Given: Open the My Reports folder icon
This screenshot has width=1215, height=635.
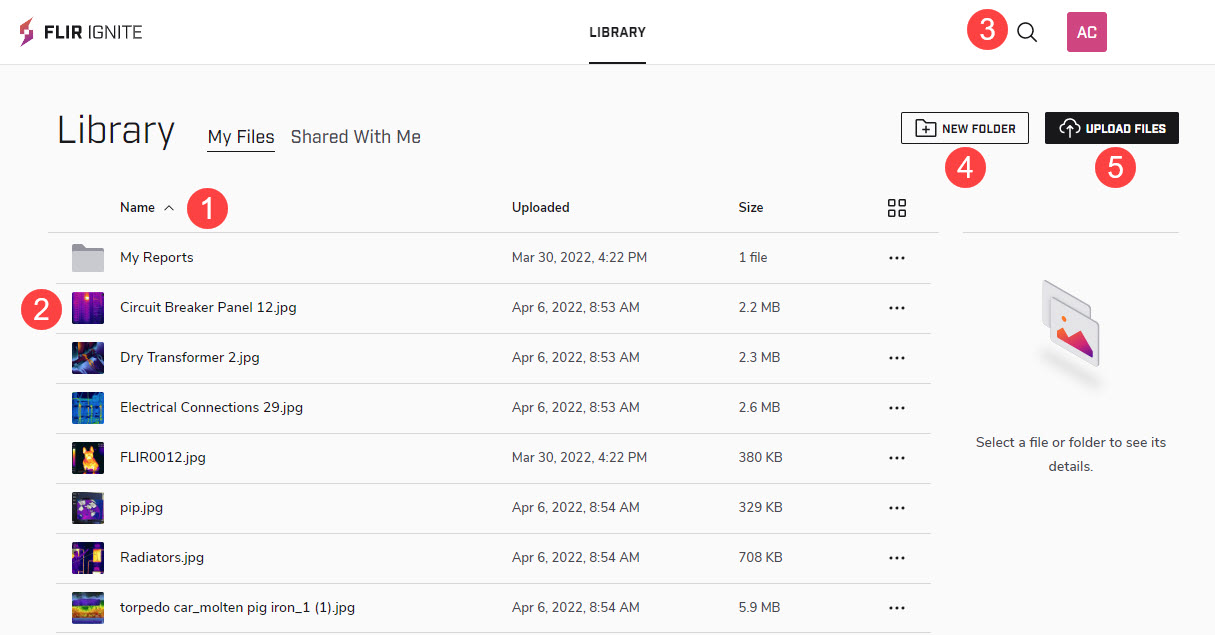Looking at the screenshot, I should coord(88,258).
